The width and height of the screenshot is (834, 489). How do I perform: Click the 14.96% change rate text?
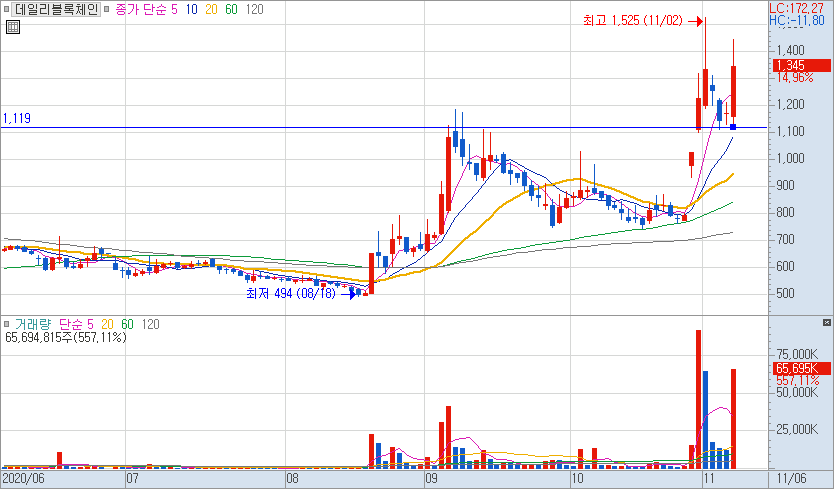pyautogui.click(x=795, y=78)
